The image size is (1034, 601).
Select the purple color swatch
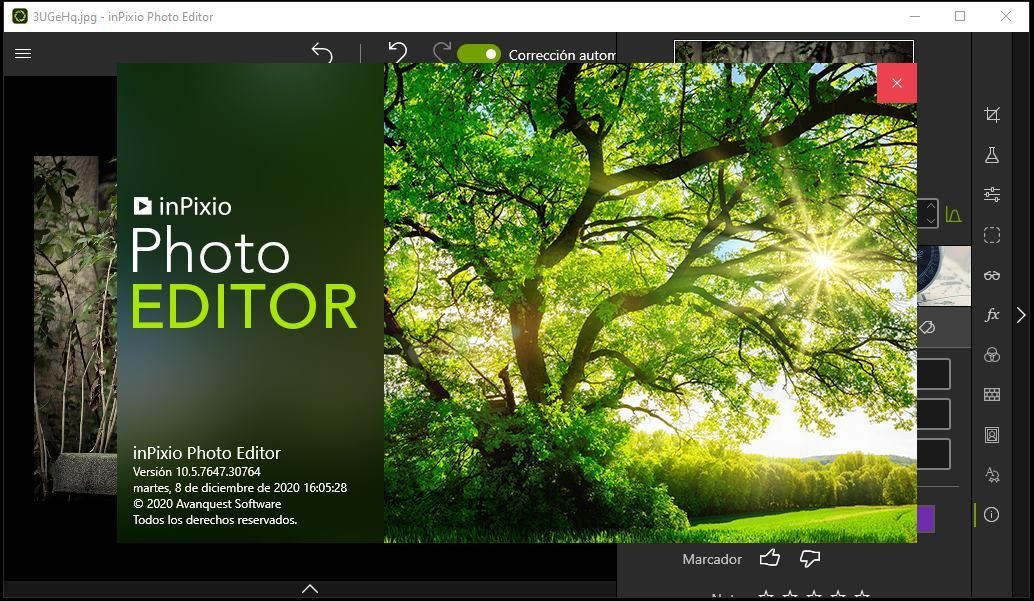tap(926, 519)
